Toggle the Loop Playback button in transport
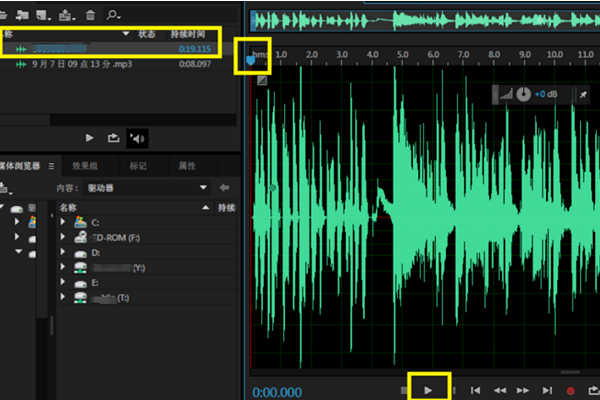 click(x=594, y=390)
